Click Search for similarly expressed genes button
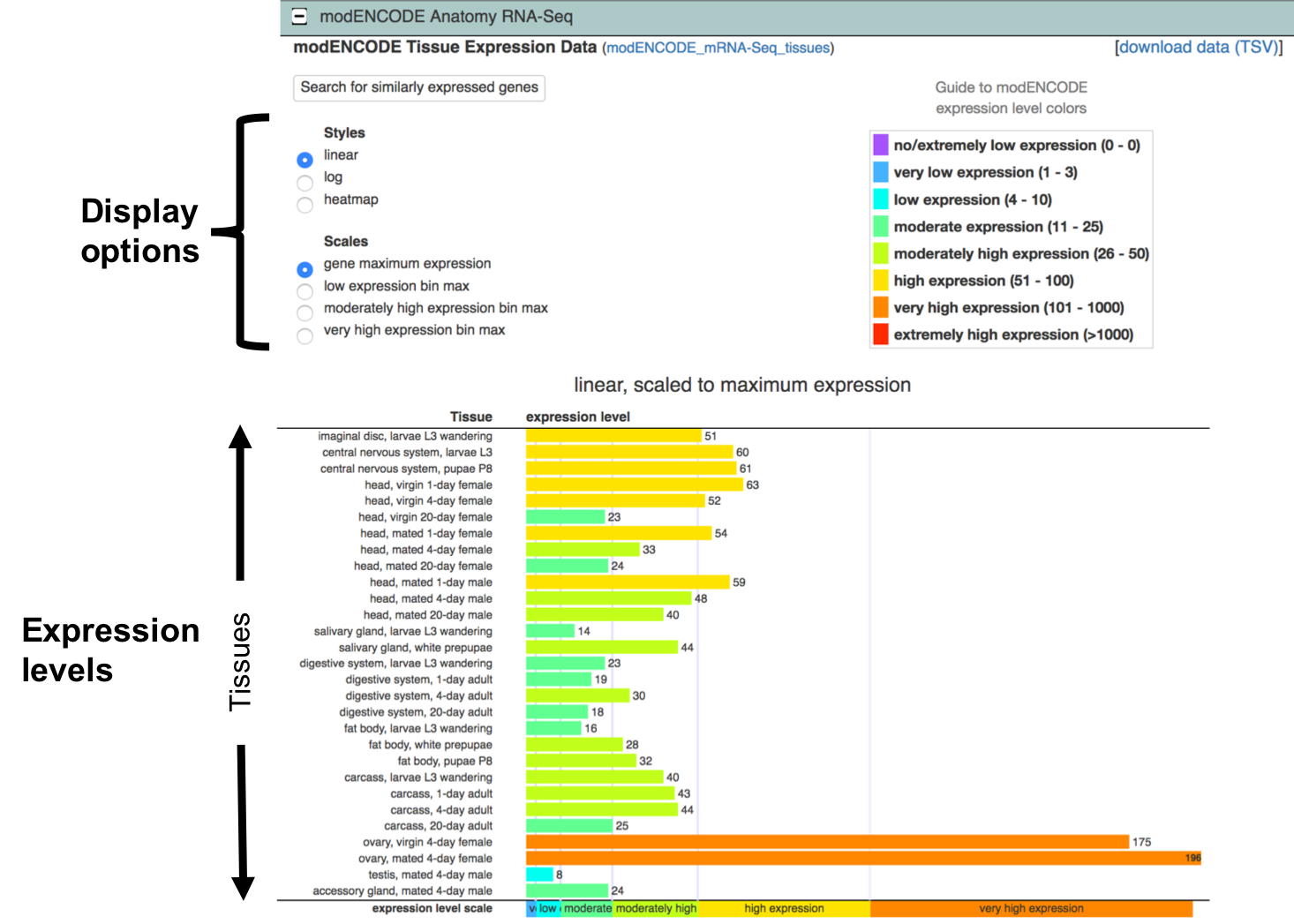The height and width of the screenshot is (924, 1294). tap(419, 87)
